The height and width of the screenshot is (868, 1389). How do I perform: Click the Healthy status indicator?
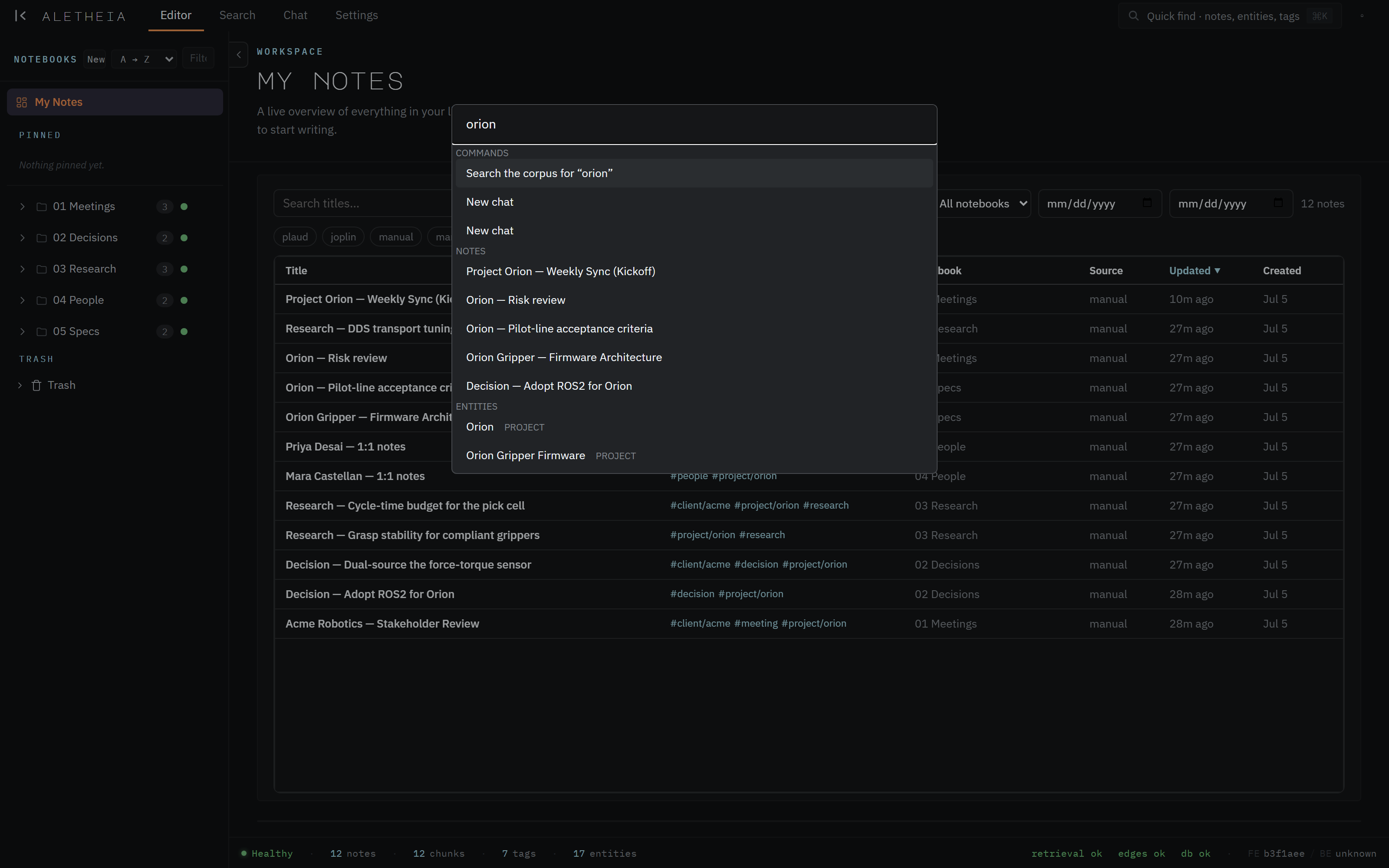point(267,854)
